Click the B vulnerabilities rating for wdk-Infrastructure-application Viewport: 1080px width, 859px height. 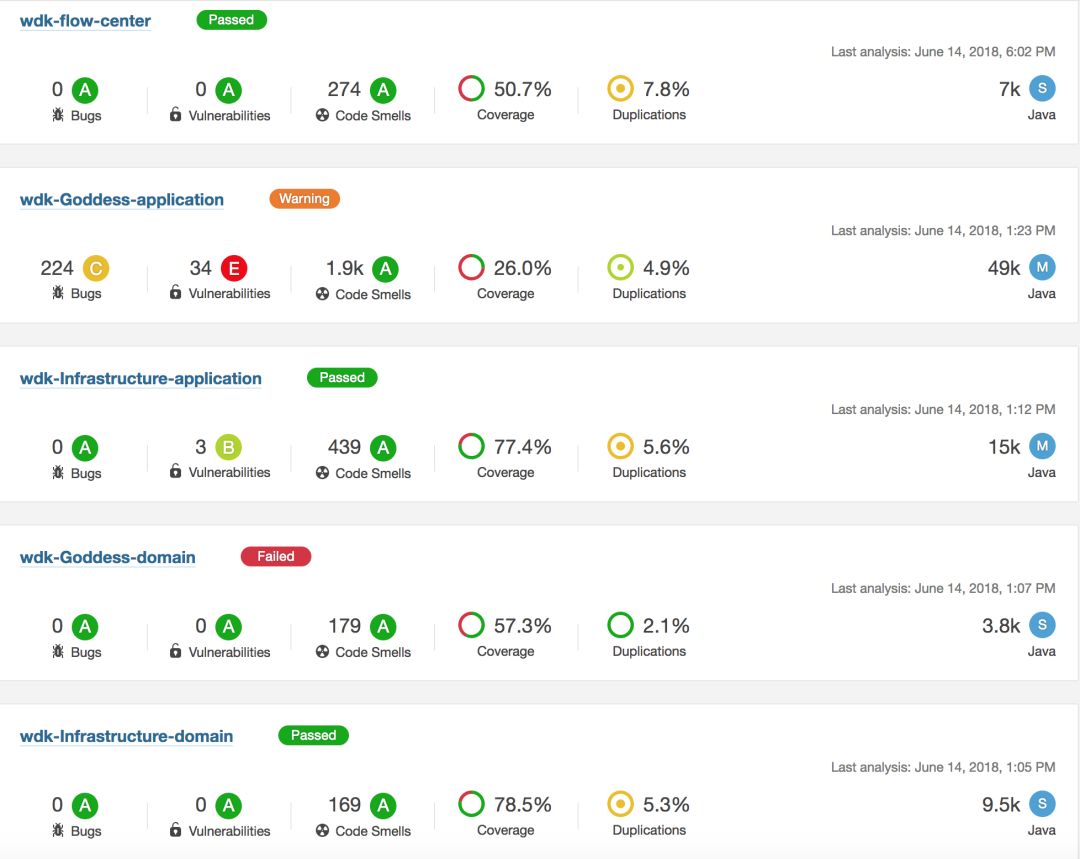tap(229, 447)
